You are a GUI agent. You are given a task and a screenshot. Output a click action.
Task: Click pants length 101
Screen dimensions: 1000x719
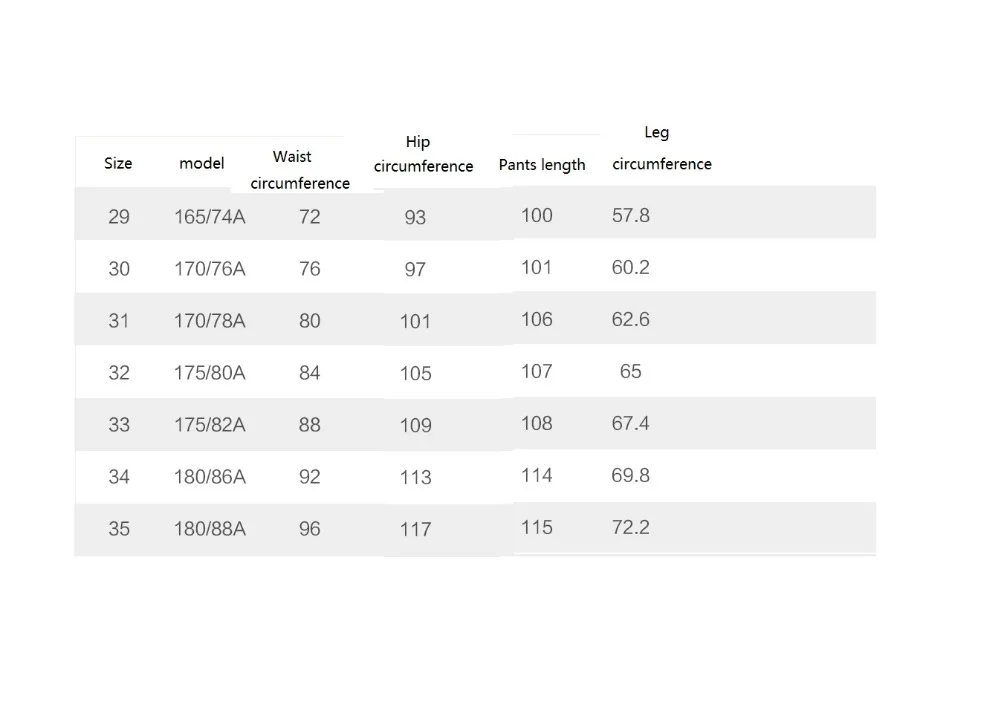coord(537,267)
